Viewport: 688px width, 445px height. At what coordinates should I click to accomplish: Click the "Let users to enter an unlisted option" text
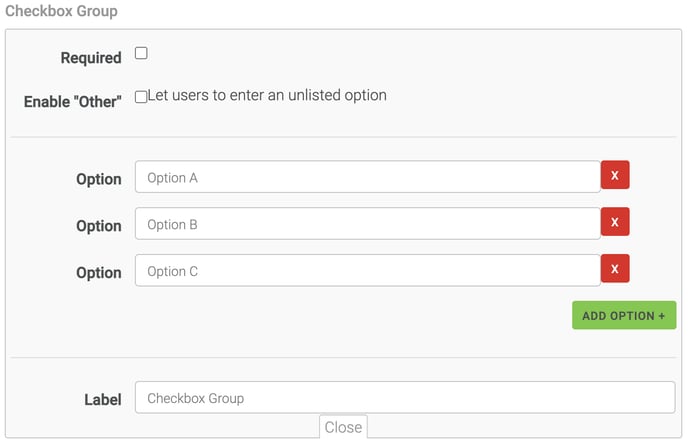tap(267, 96)
